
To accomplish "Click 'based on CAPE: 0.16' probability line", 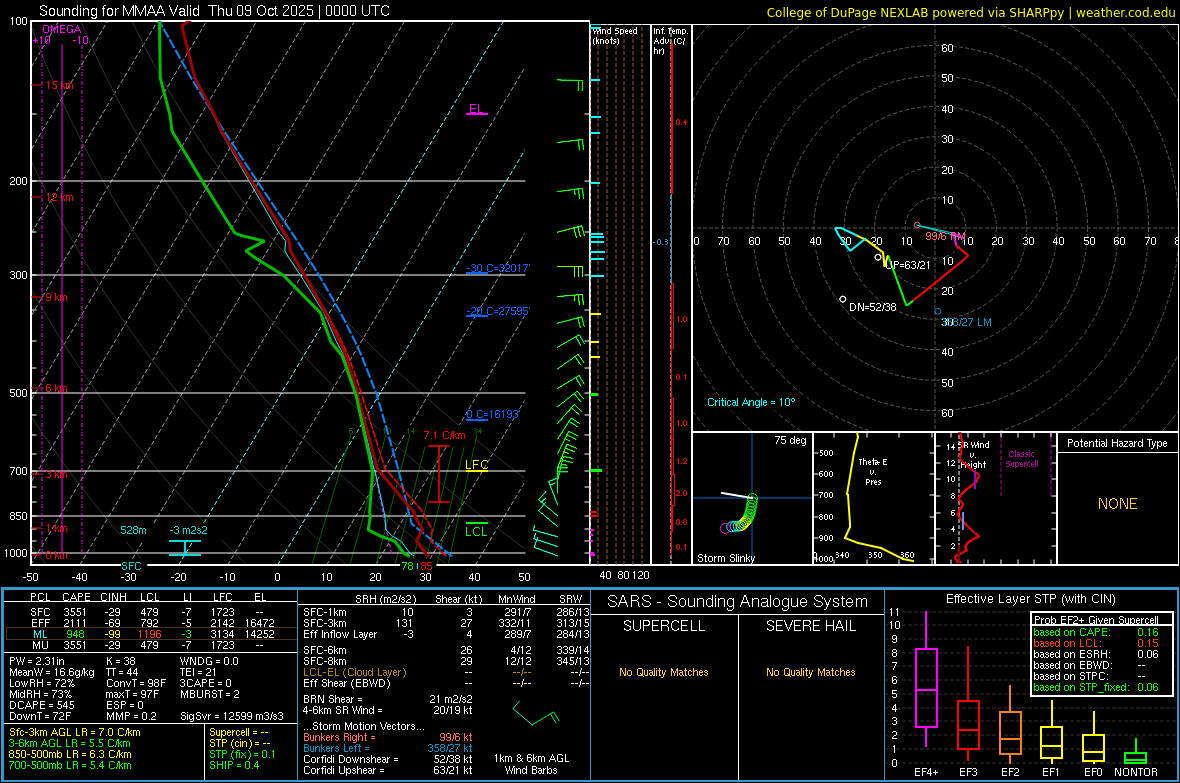I will [1096, 632].
